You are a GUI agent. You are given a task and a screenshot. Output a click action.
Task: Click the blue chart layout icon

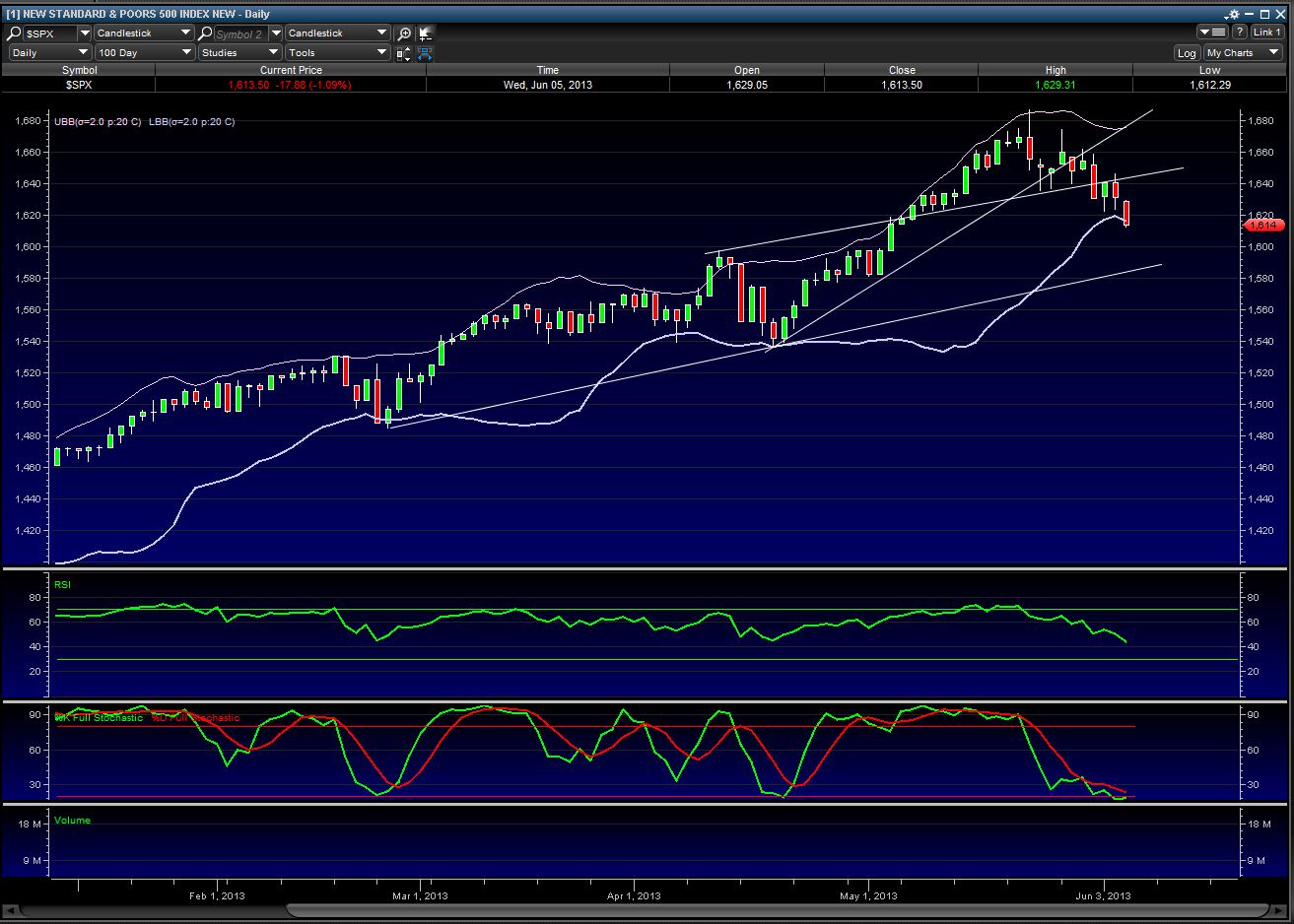click(x=426, y=53)
